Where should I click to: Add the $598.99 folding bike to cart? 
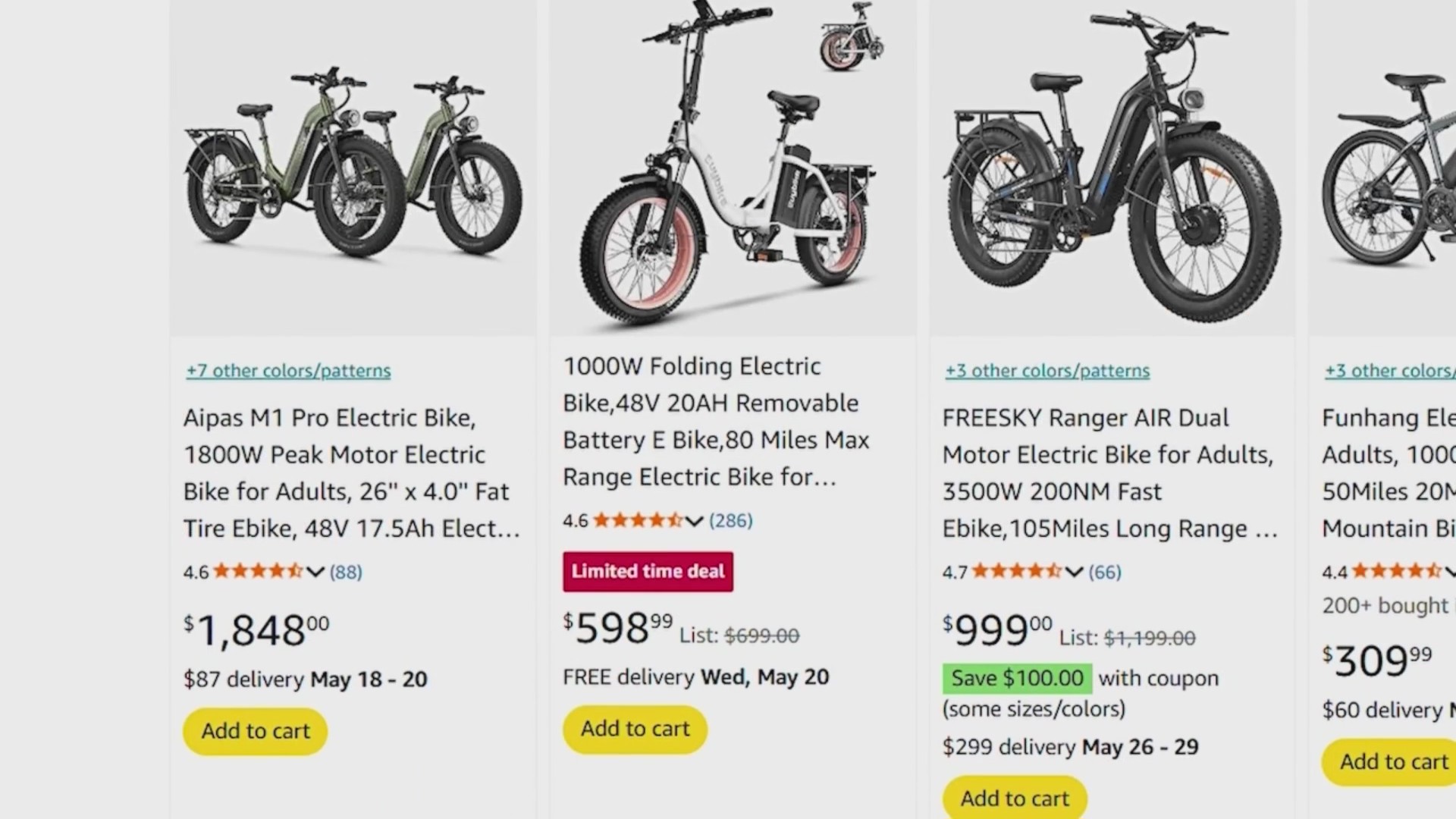(x=635, y=729)
